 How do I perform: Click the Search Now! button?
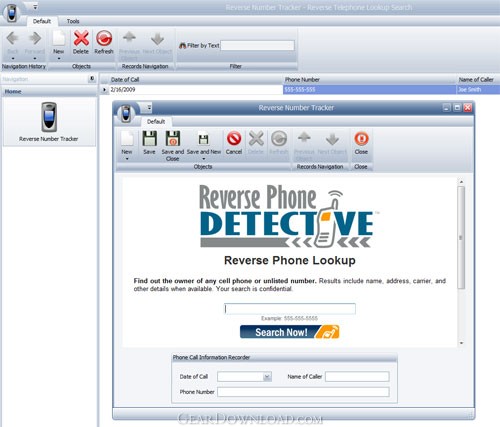(289, 332)
